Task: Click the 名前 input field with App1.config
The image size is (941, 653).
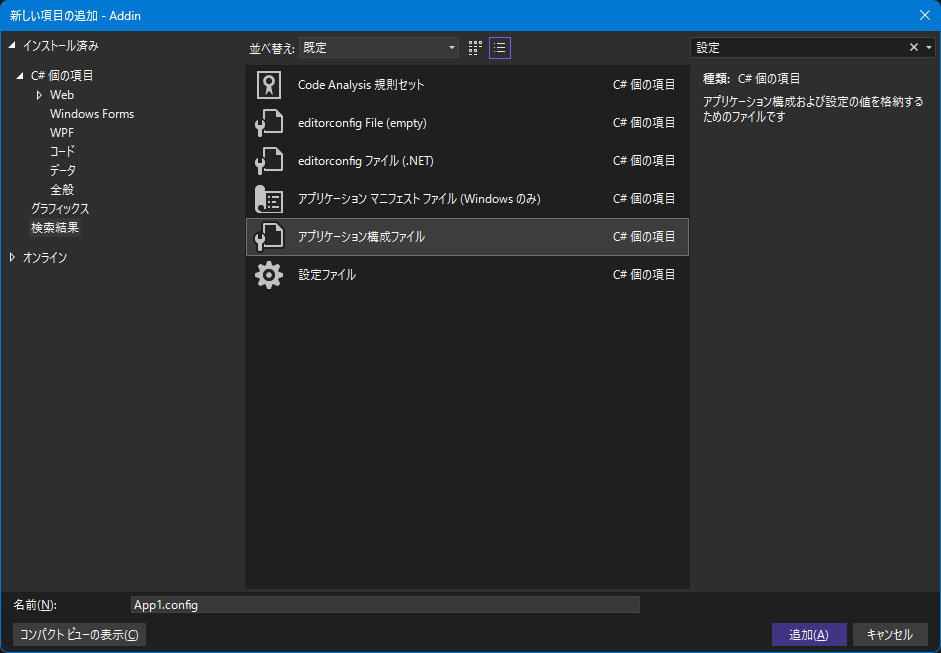Action: [x=385, y=605]
